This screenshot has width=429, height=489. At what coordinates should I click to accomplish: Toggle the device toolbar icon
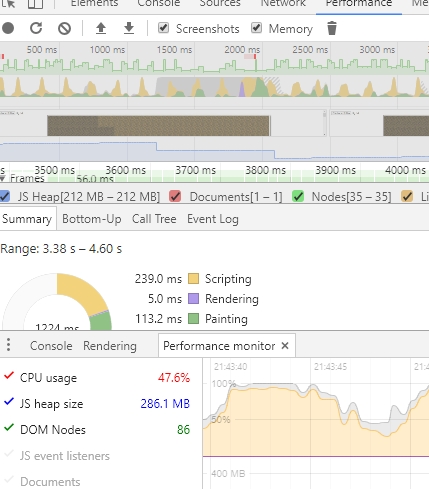[35, 3]
